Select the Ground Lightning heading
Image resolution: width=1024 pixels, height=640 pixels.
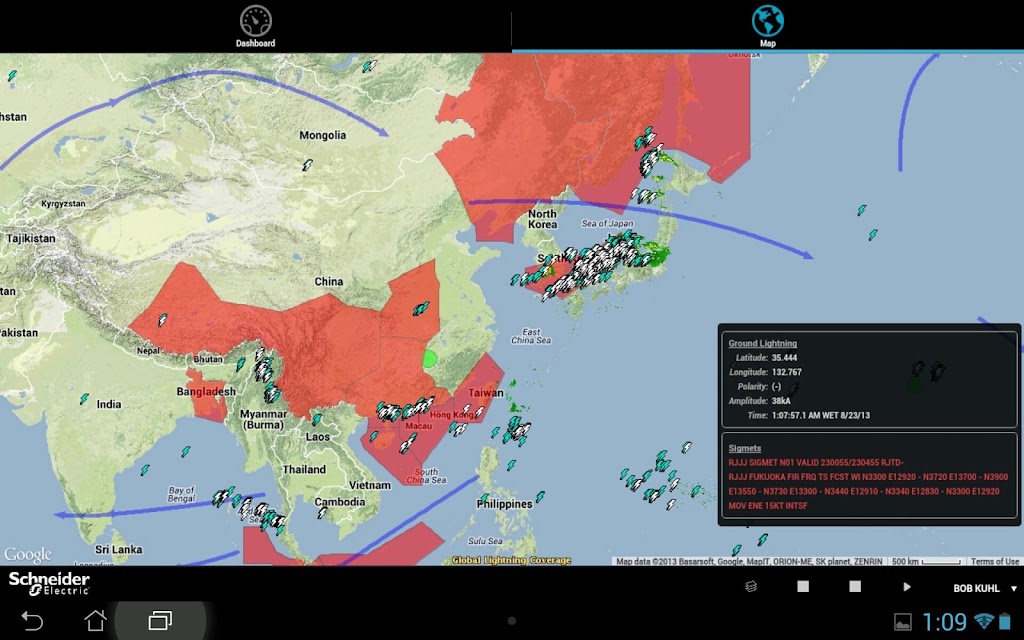[x=762, y=343]
